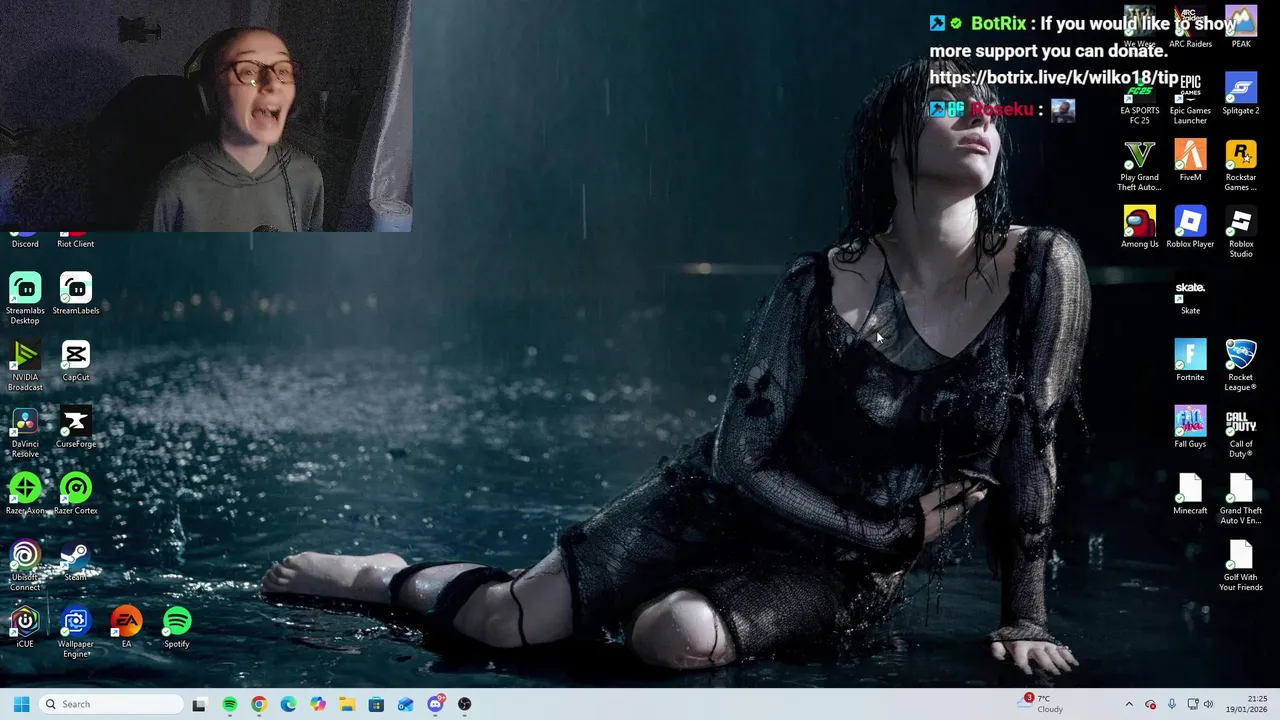
Task: Open the Steam desktop shortcut
Action: click(x=76, y=562)
